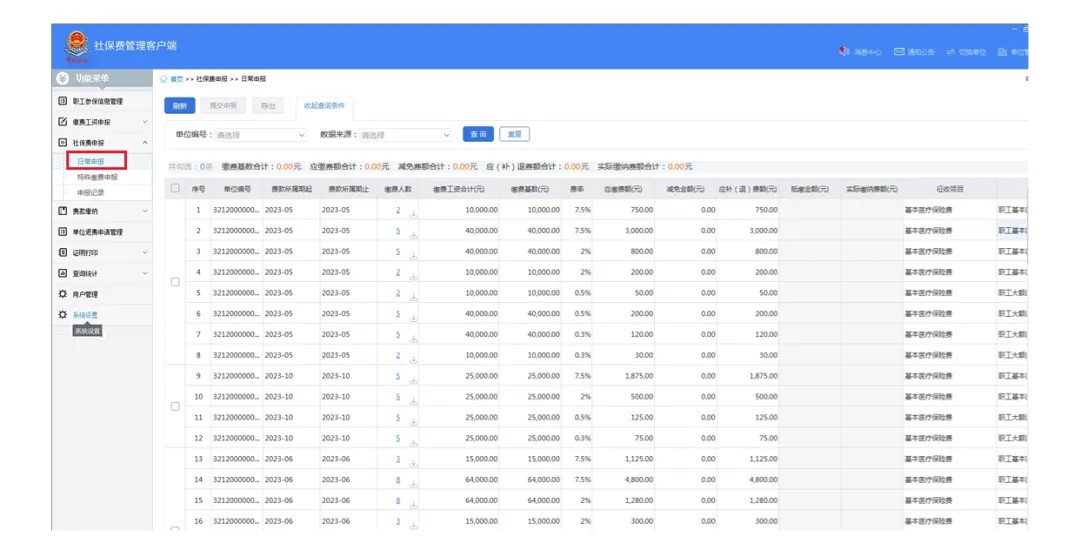Open the 单位编号 dropdown
The height and width of the screenshot is (557, 1080).
(x=260, y=135)
